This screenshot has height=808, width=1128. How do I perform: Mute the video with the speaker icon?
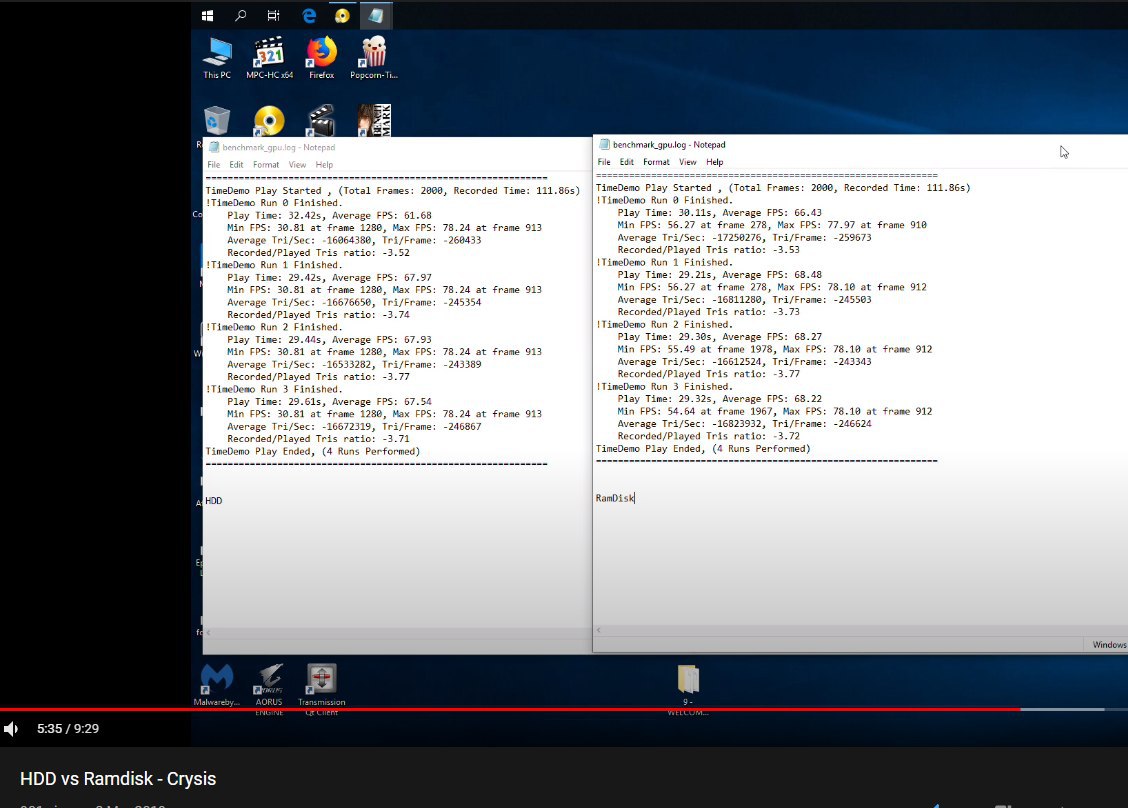point(12,729)
